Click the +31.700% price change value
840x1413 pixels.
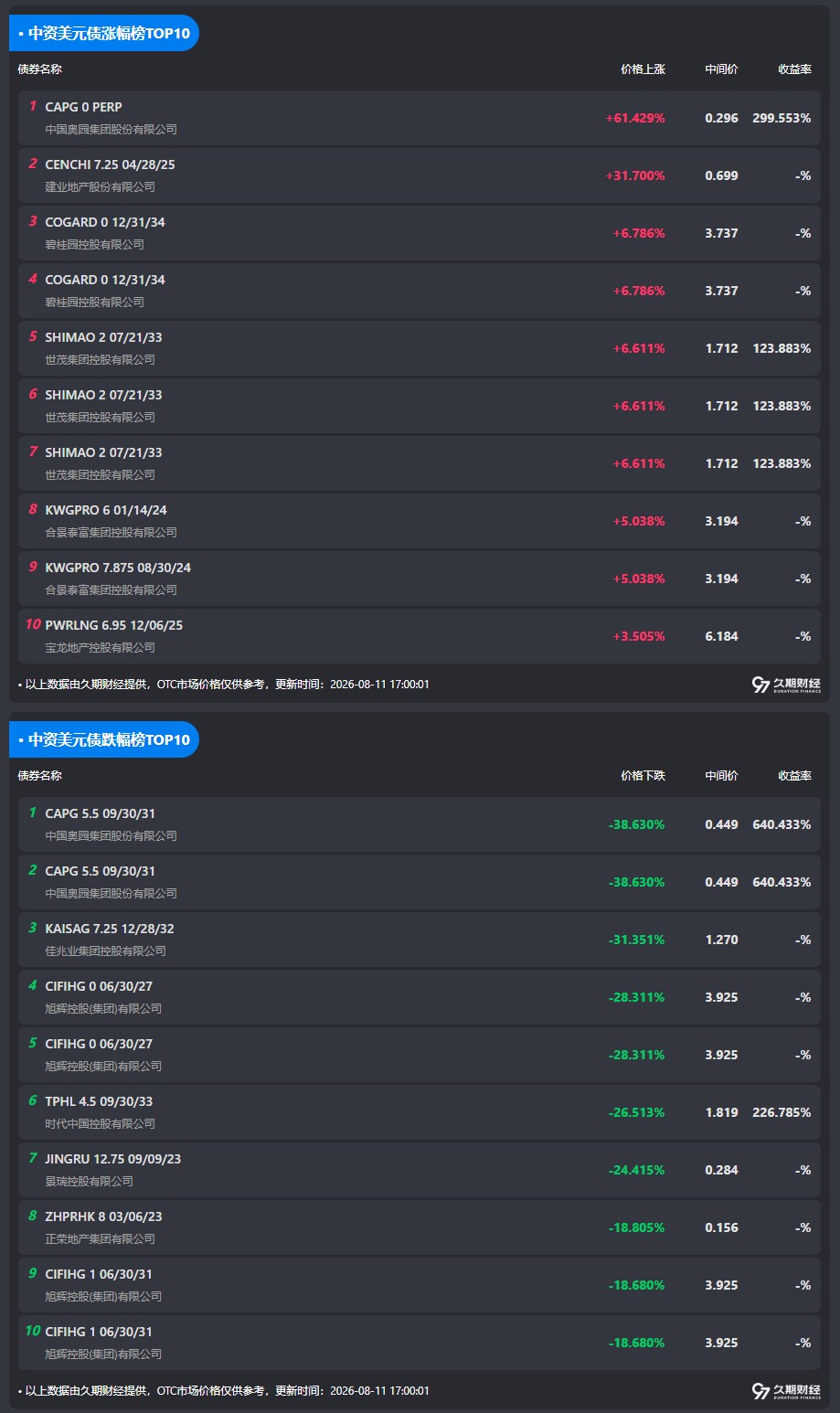click(635, 175)
